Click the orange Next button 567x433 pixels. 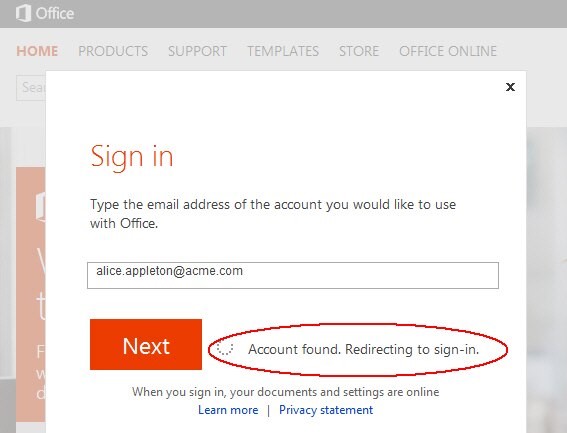click(146, 344)
